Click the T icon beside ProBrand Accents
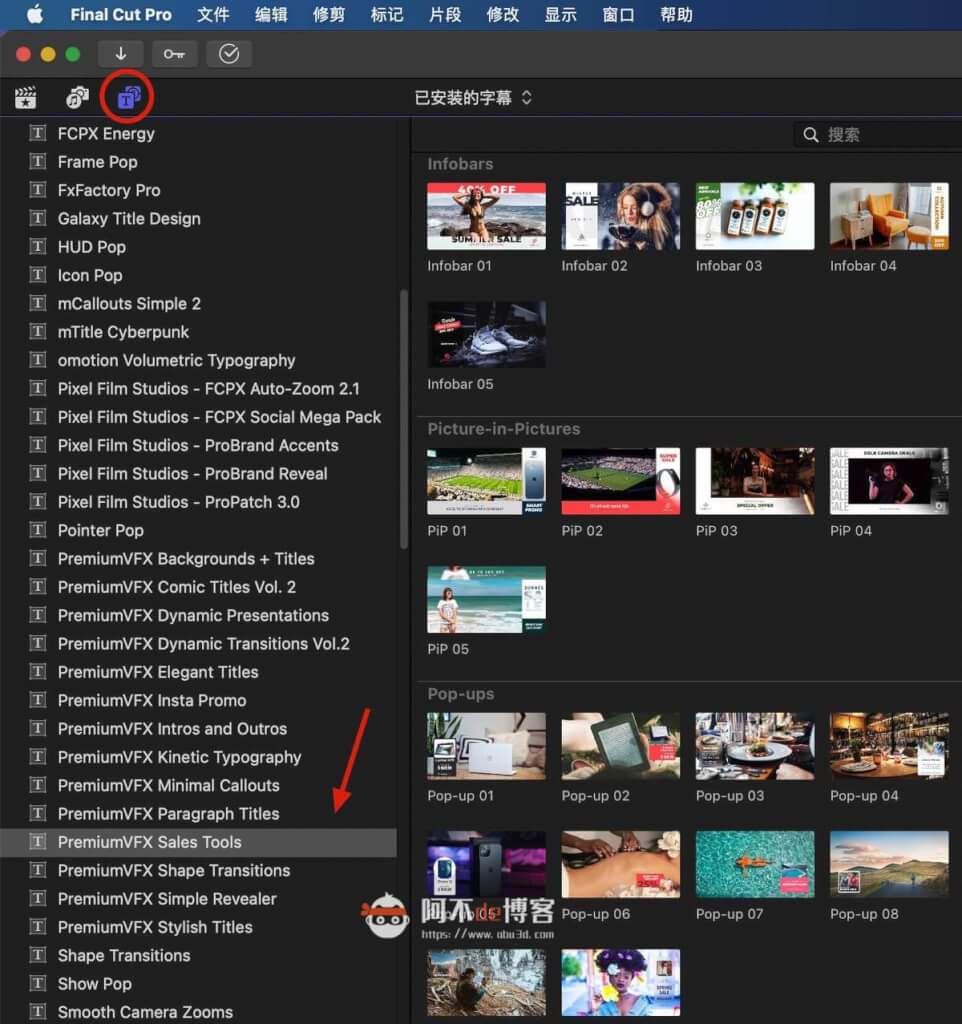Viewport: 962px width, 1024px height. [38, 445]
